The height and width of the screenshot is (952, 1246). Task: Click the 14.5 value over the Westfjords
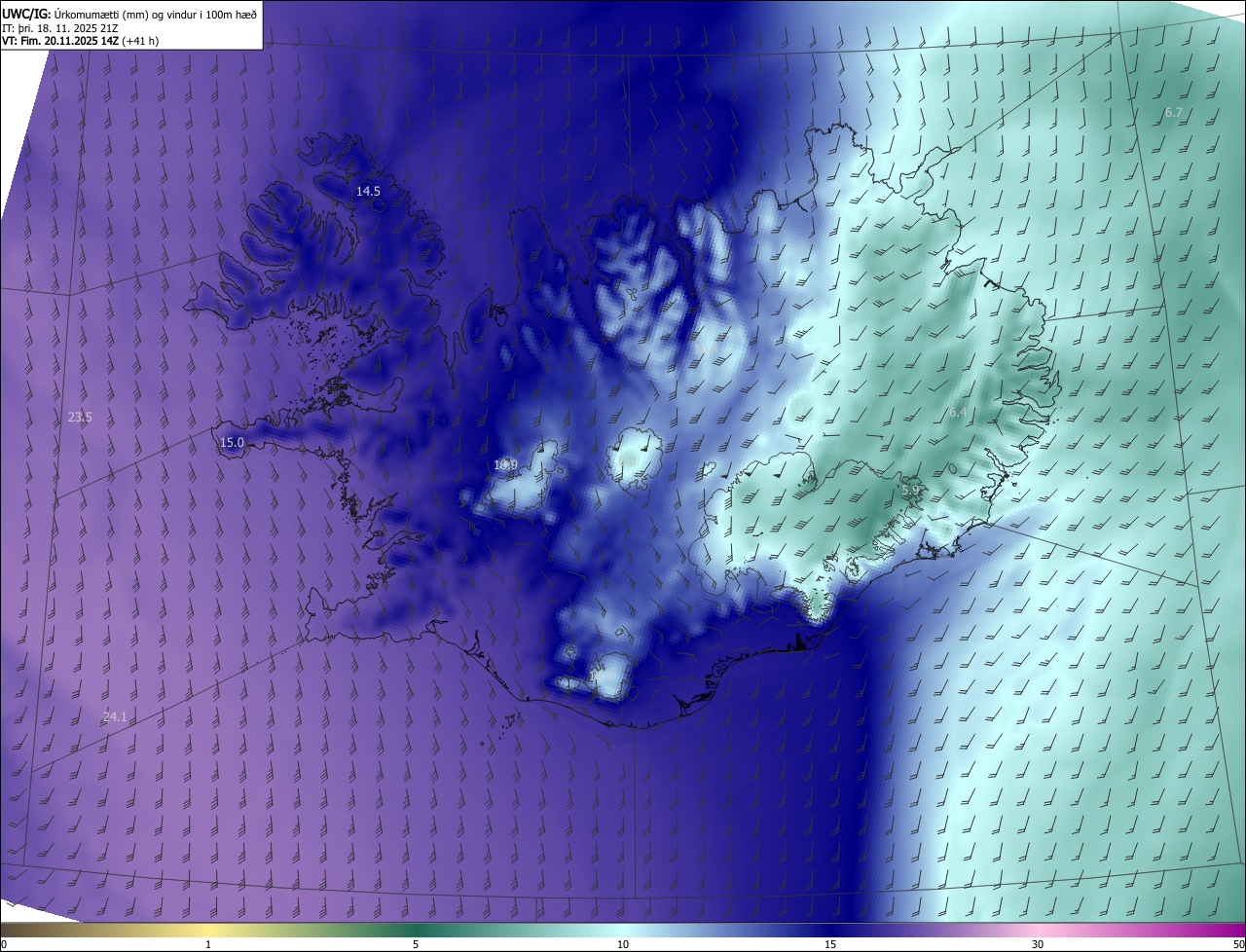(x=368, y=192)
